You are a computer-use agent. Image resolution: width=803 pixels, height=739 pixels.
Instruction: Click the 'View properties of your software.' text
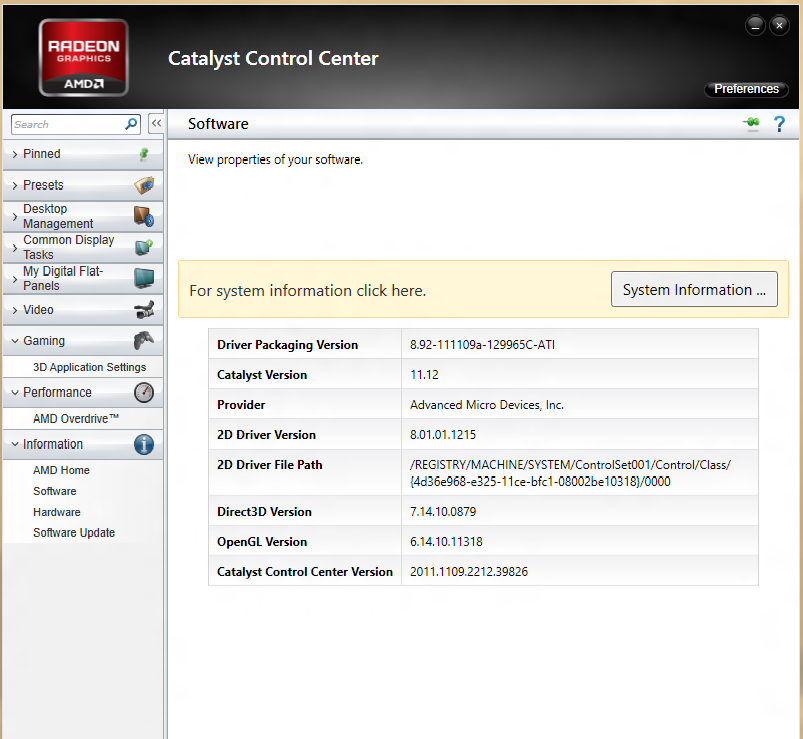point(275,159)
